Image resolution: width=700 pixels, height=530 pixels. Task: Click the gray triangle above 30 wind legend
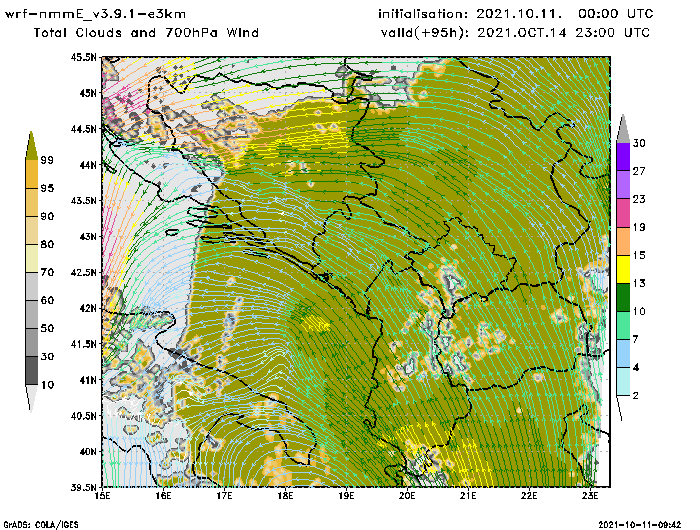point(623,130)
